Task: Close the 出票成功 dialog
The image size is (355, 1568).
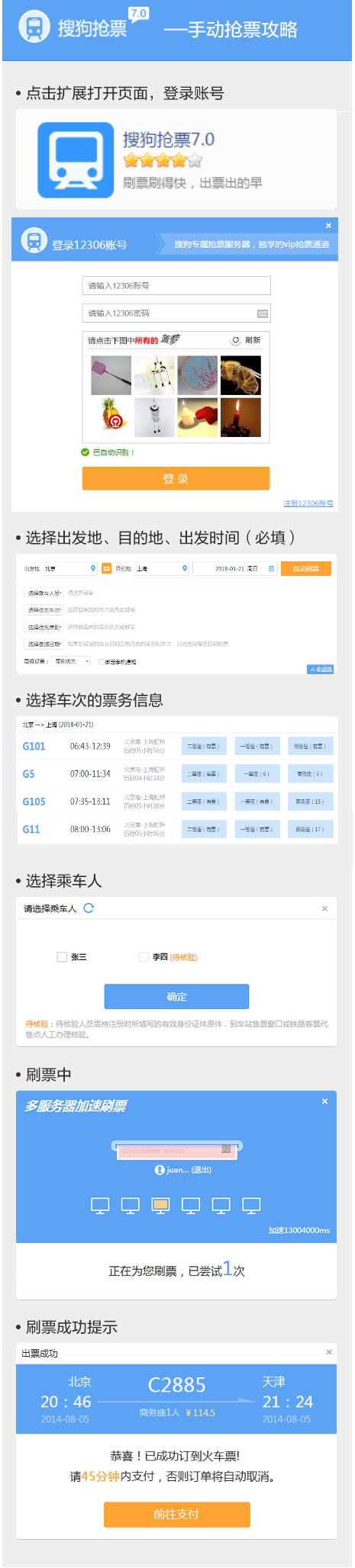Action: [x=329, y=1351]
